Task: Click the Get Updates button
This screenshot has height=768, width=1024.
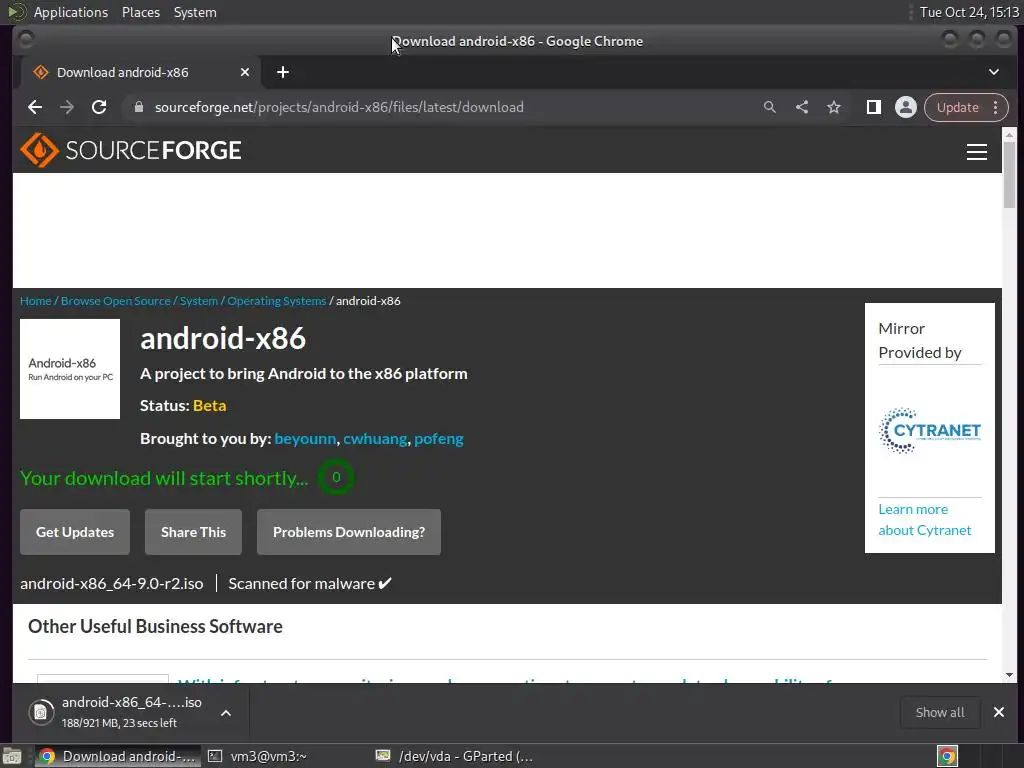Action: [x=75, y=532]
